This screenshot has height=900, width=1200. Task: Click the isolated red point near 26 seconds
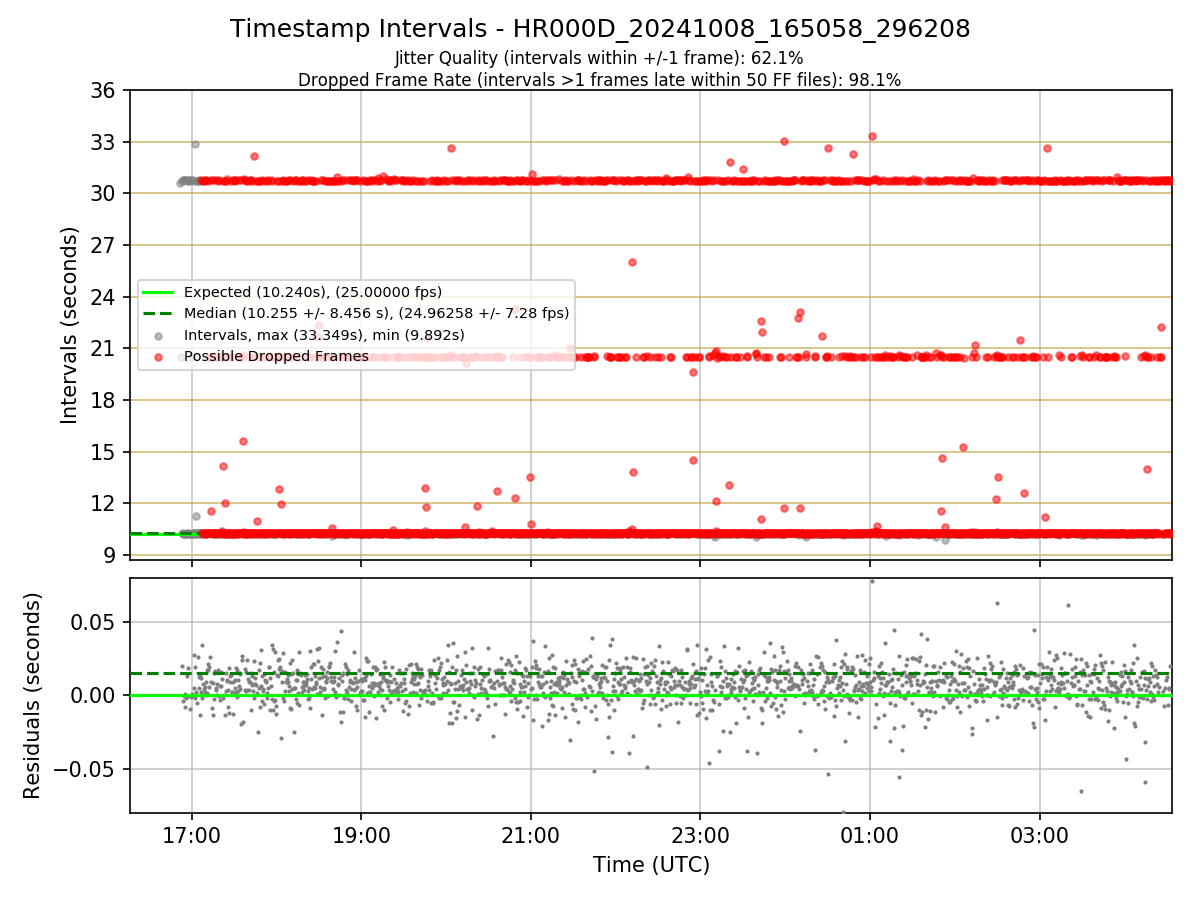point(632,262)
